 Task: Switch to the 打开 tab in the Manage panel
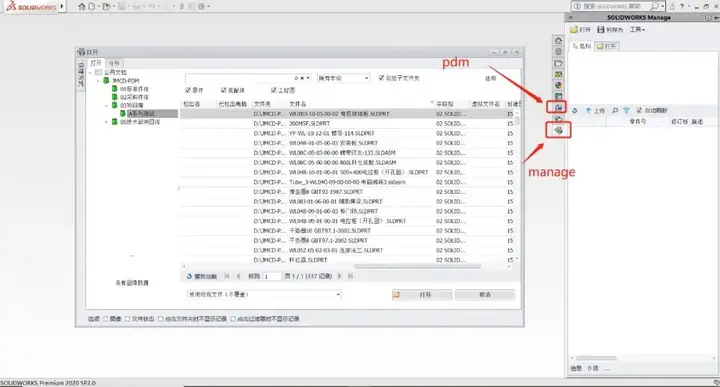(x=607, y=46)
